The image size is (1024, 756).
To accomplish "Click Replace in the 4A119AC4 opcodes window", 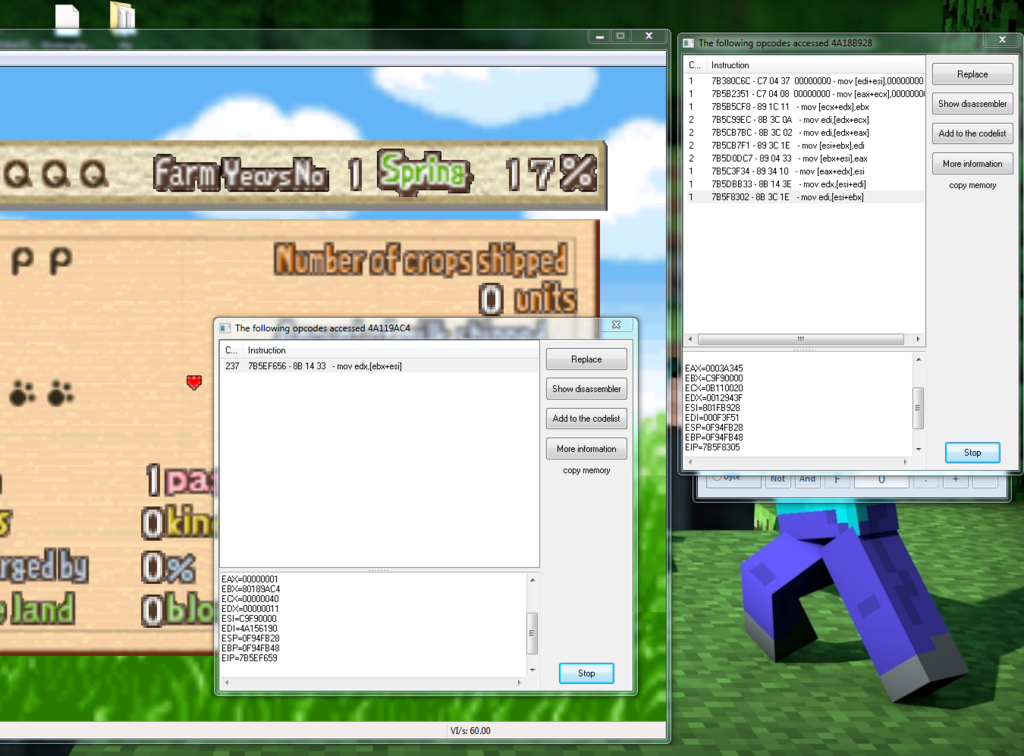I will point(586,360).
